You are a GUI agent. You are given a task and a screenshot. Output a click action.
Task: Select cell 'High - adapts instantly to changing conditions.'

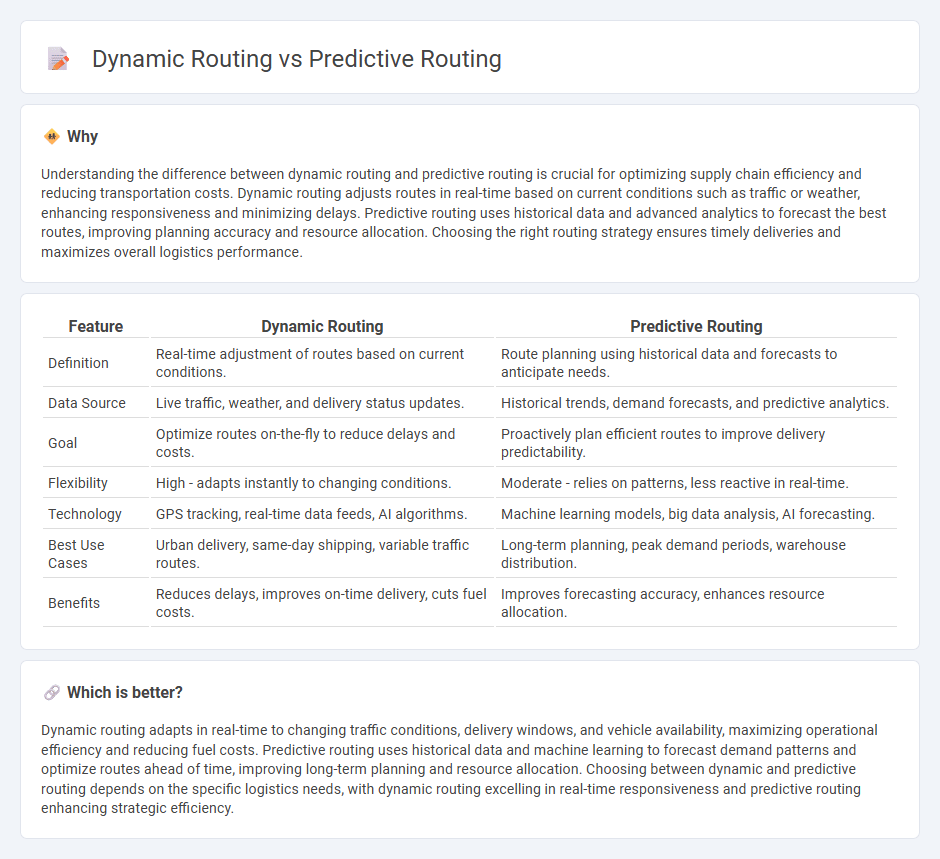coord(322,483)
